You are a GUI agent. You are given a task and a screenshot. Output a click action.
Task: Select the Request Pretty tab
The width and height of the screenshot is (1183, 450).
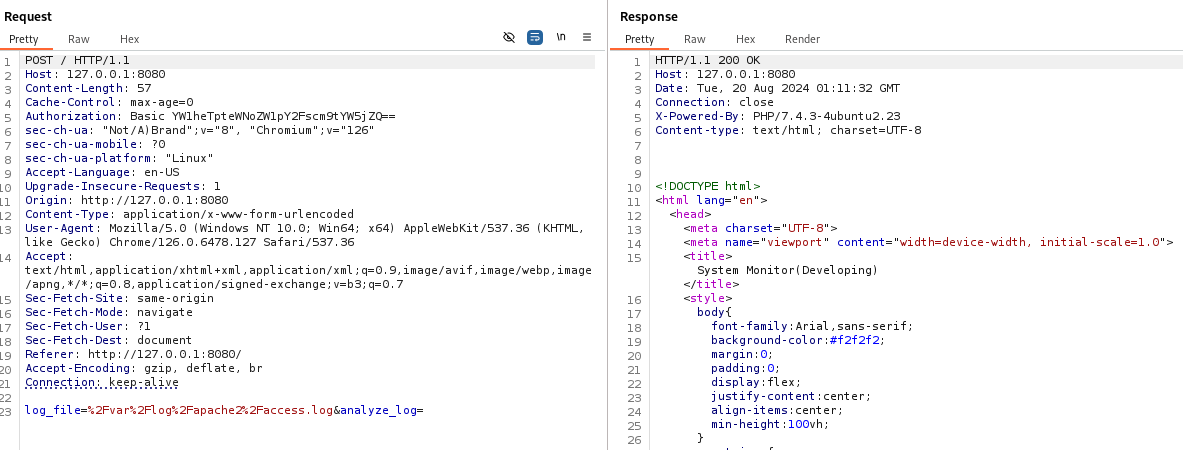pos(24,39)
